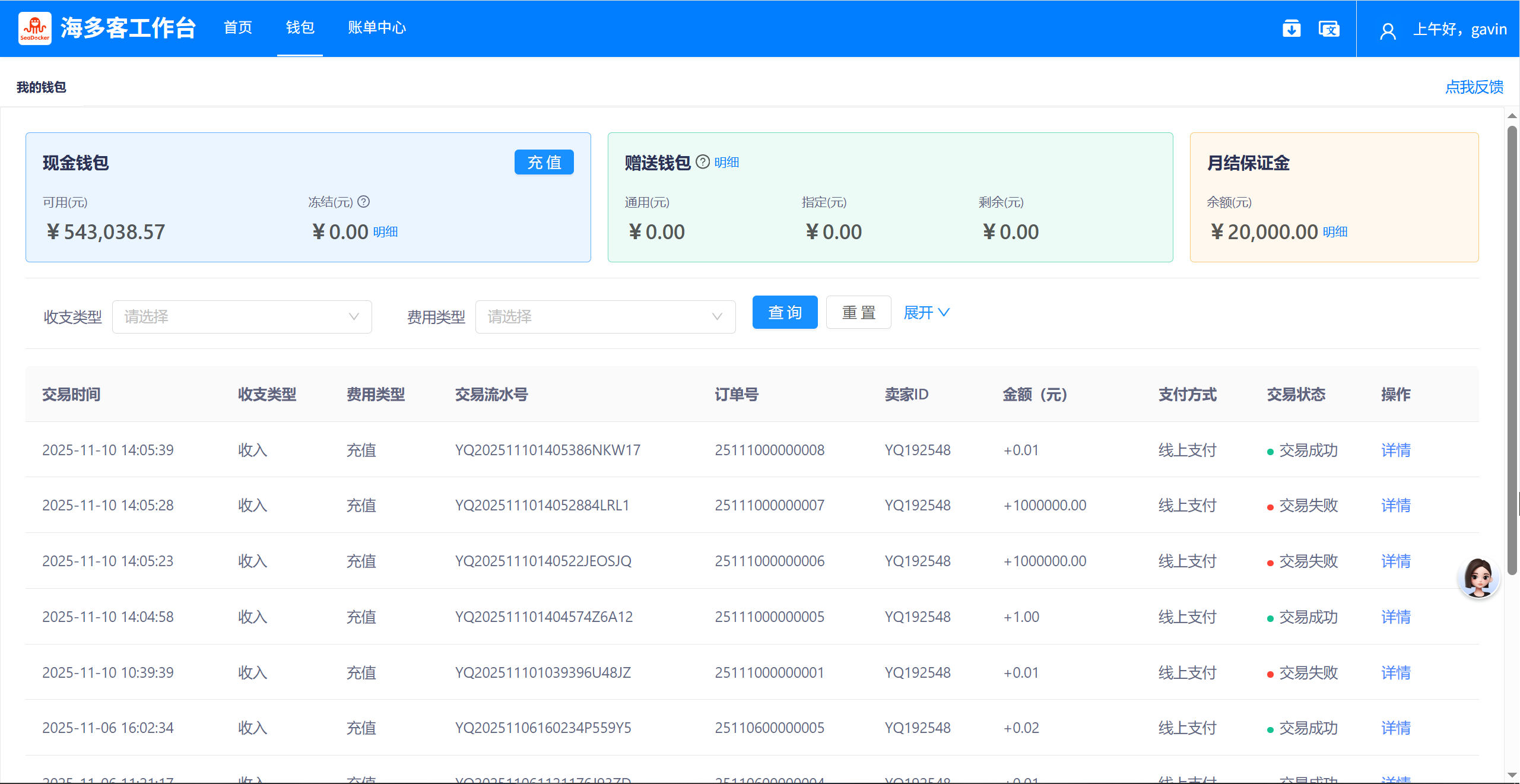Click help icon beside 赠送钱包 title

pyautogui.click(x=703, y=162)
